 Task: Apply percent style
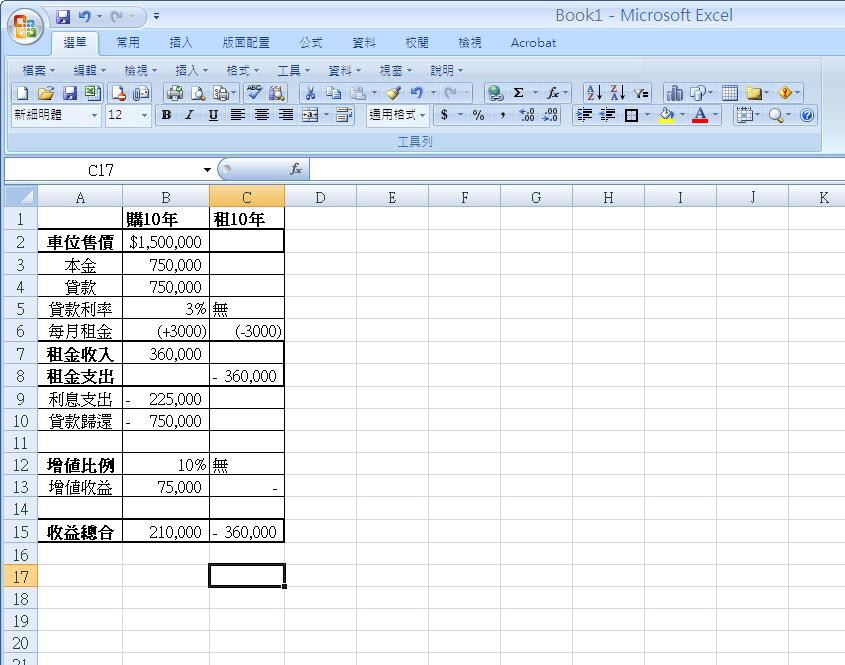(478, 115)
